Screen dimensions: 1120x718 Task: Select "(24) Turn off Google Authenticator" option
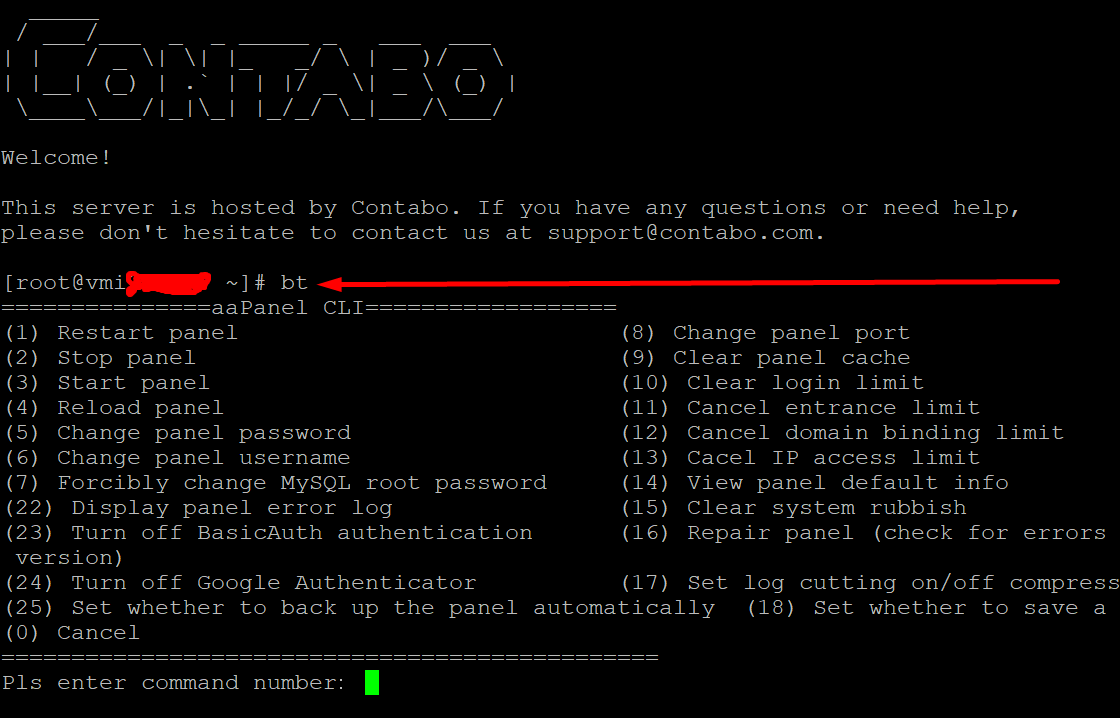[240, 583]
